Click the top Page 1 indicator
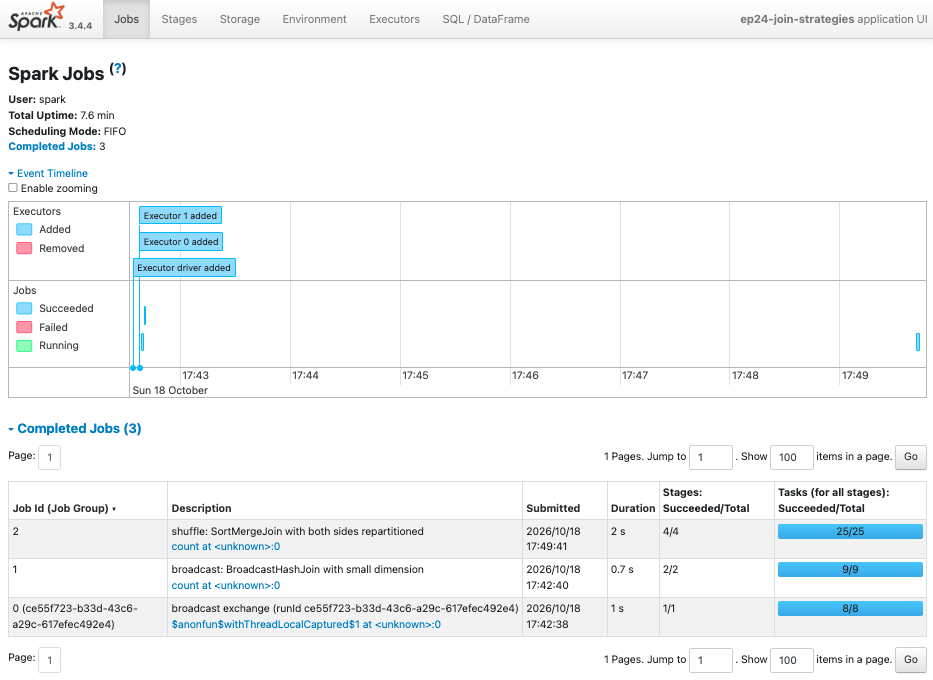This screenshot has width=933, height=680. click(x=49, y=457)
